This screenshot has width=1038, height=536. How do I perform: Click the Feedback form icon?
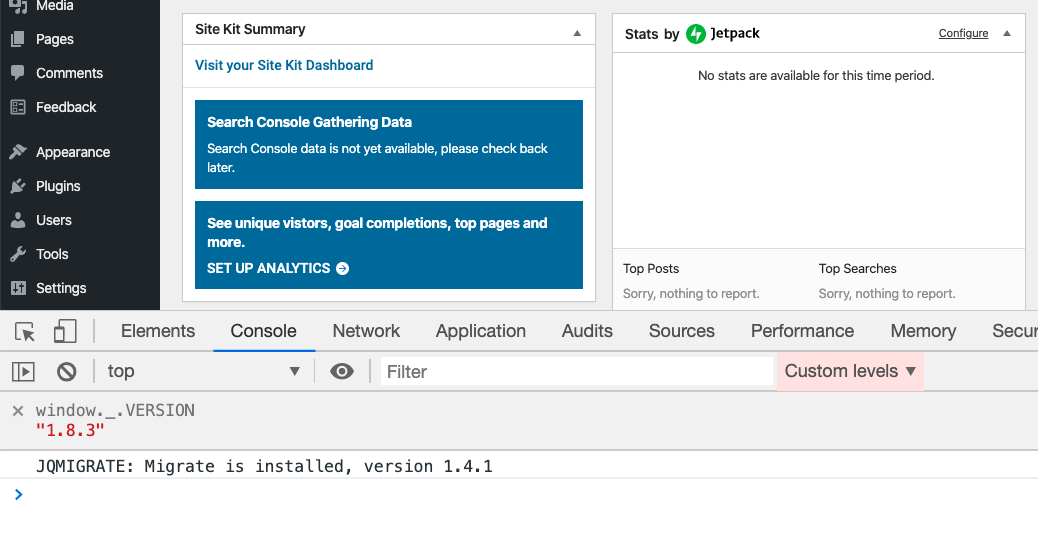[19, 107]
